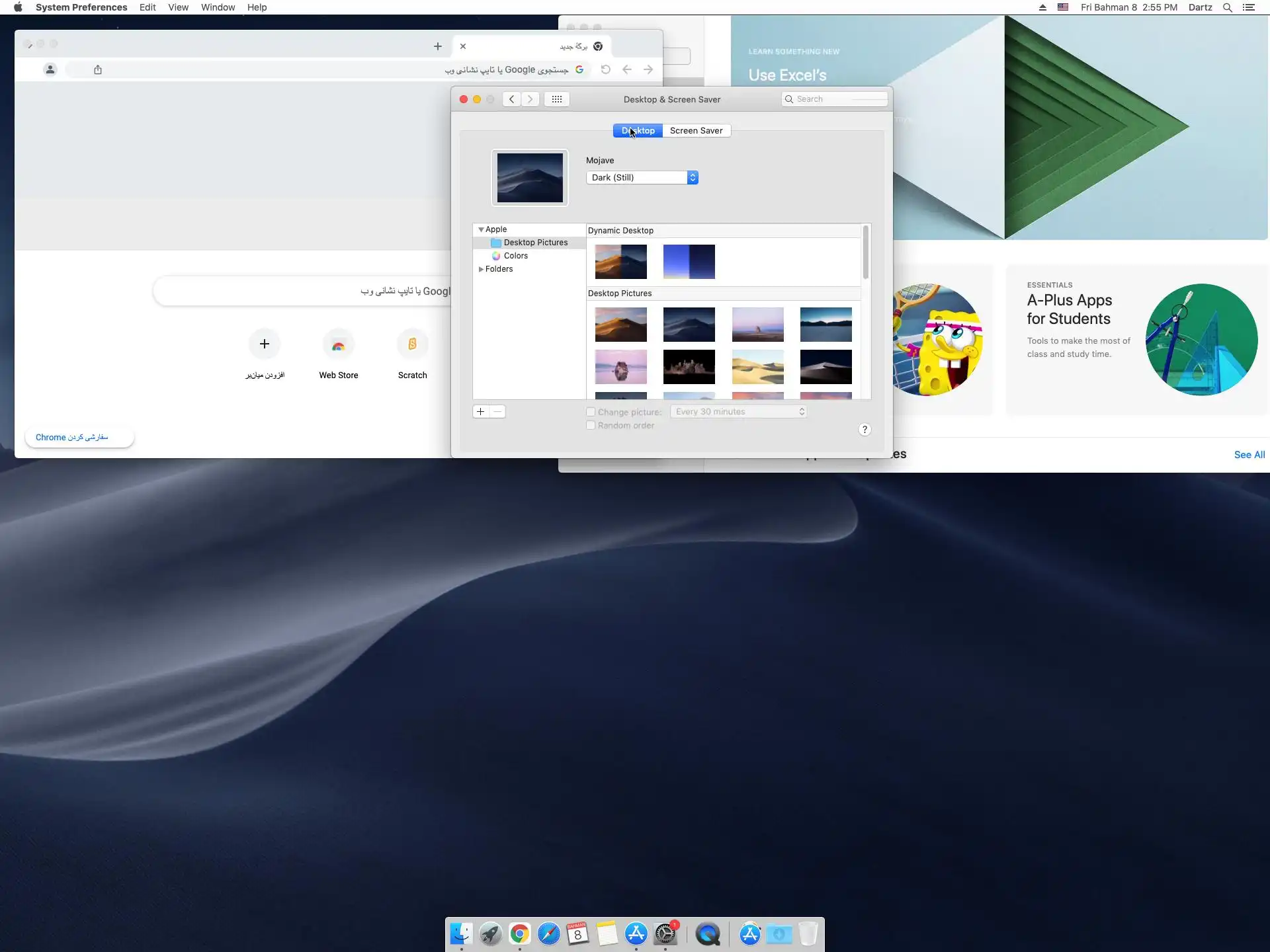Toggle the Random order checkbox

[x=591, y=425]
